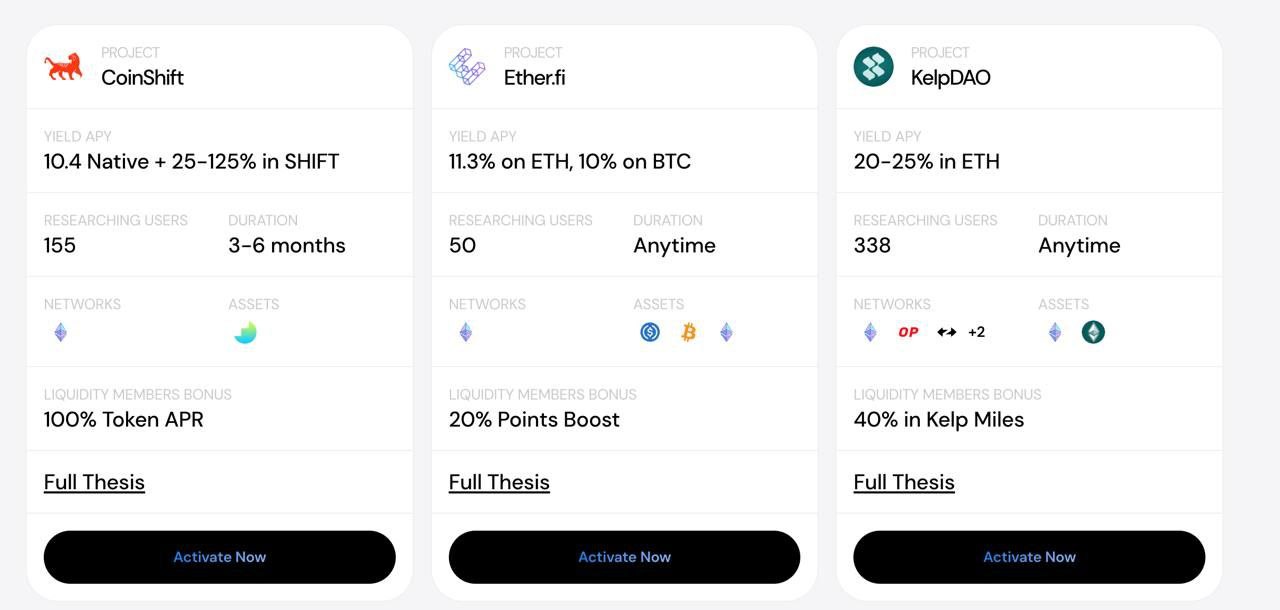Image resolution: width=1280 pixels, height=610 pixels.
Task: Click the Ethereum network icon in CoinShift card
Action: coord(60,332)
